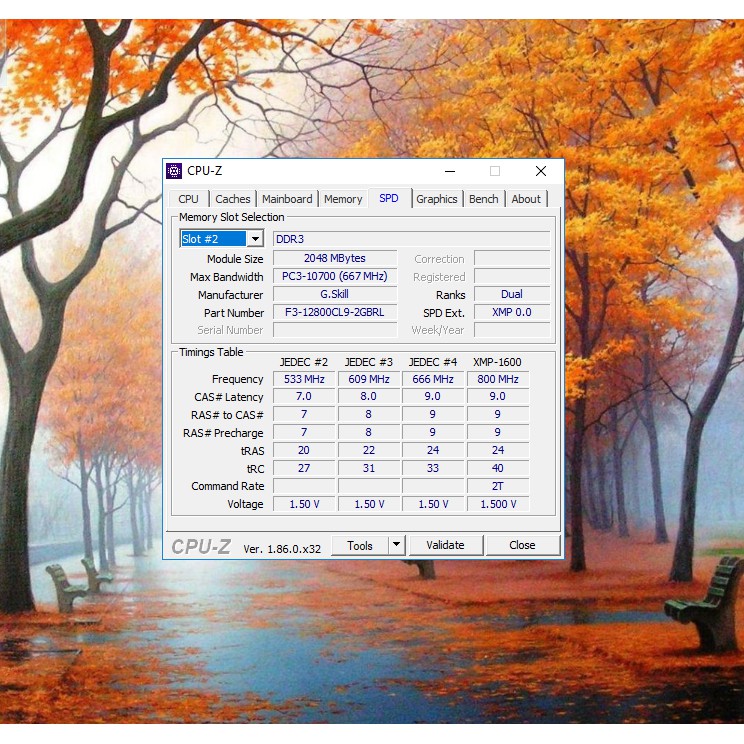Open the Tools dropdown arrow
The height and width of the screenshot is (744, 744).
coord(396,545)
